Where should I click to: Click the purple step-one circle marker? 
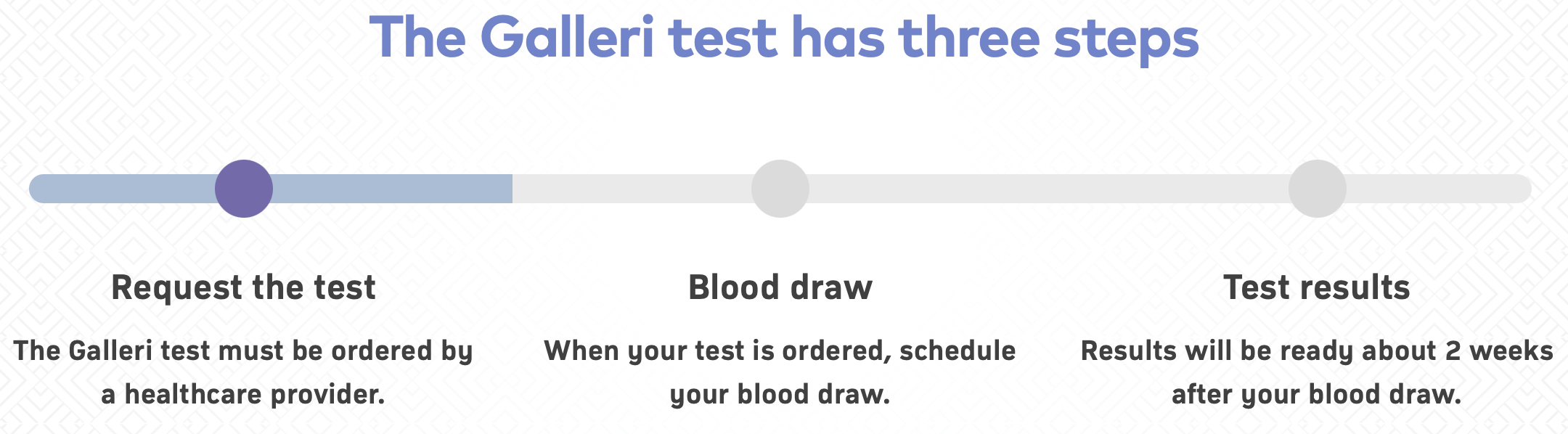(244, 189)
